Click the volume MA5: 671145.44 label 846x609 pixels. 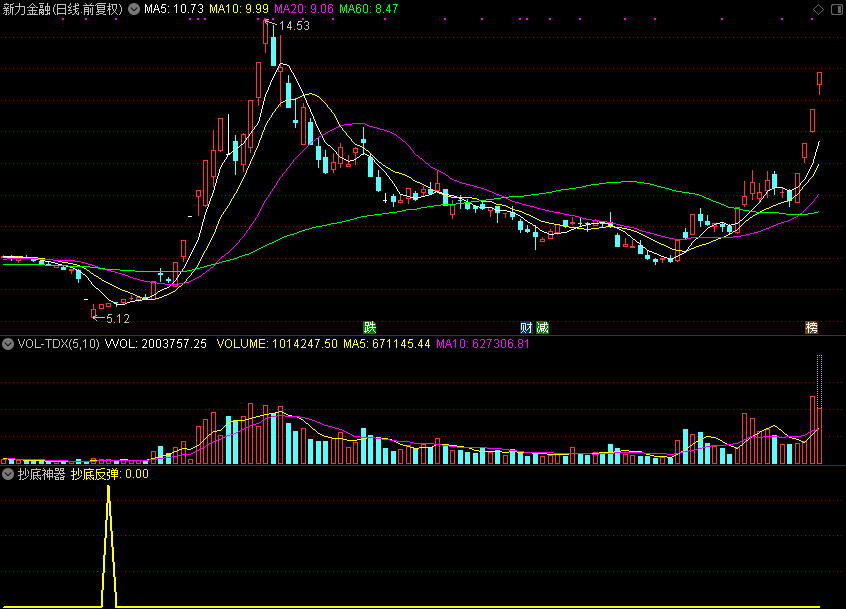tap(386, 344)
